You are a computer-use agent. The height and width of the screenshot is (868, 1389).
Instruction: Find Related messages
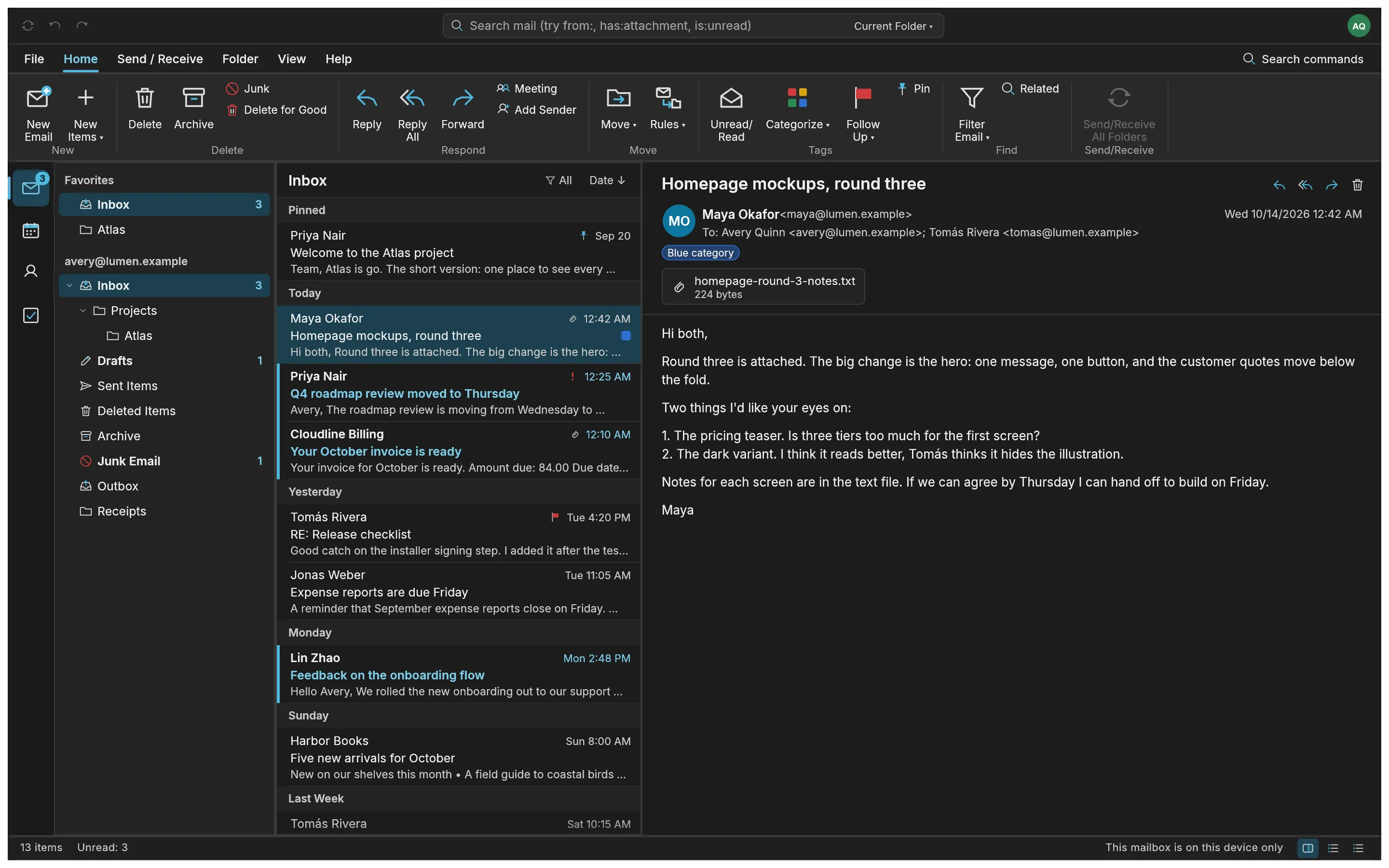coord(1030,88)
